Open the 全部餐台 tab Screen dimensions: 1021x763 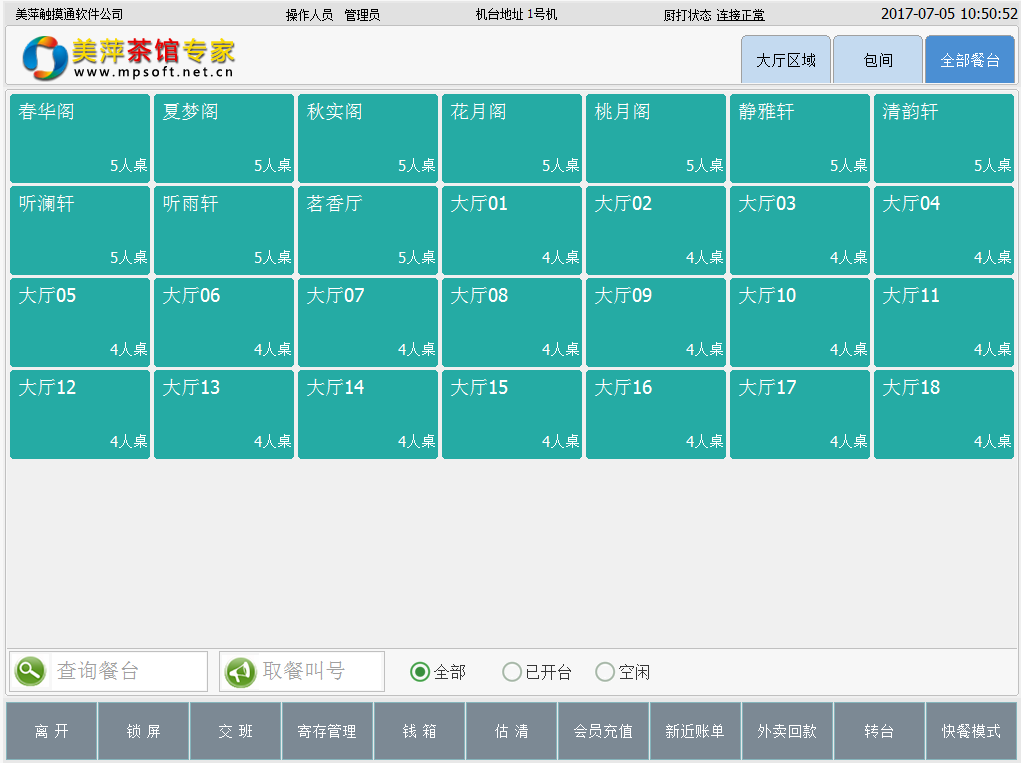[x=969, y=60]
